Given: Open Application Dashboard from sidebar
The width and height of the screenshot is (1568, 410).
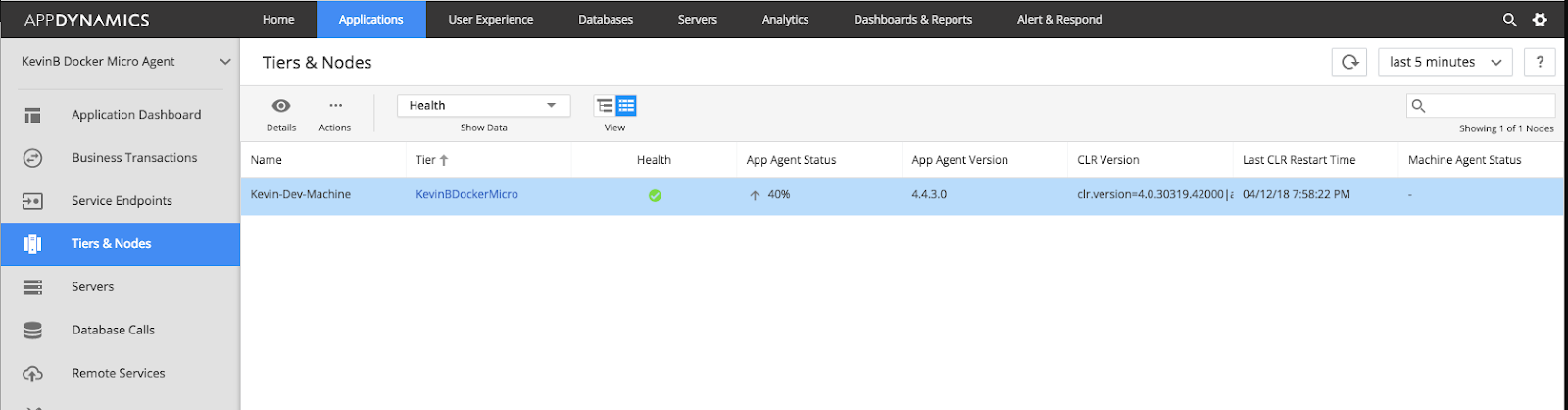Looking at the screenshot, I should click(136, 115).
